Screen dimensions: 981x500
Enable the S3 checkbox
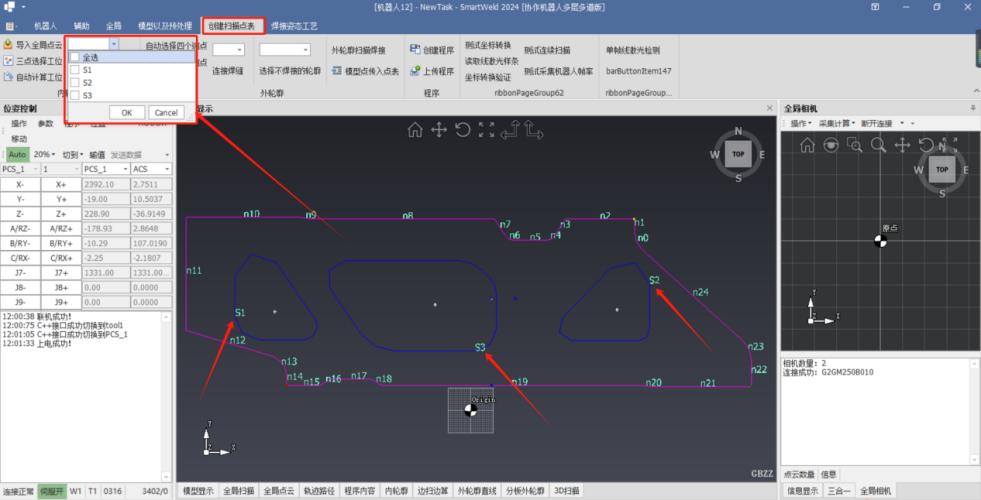click(75, 95)
